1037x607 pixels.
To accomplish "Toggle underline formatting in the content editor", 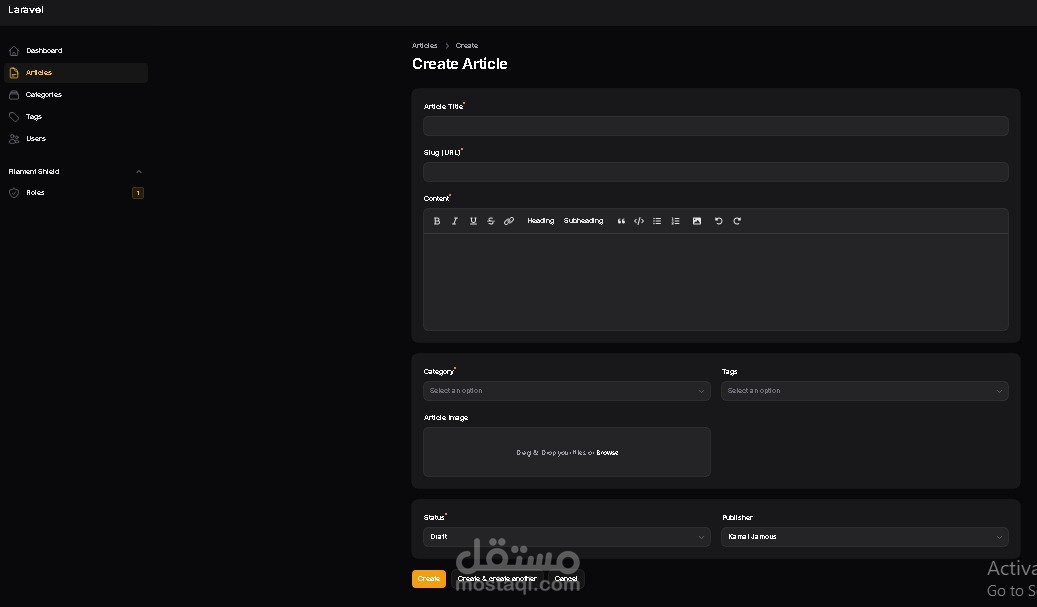I will point(473,221).
